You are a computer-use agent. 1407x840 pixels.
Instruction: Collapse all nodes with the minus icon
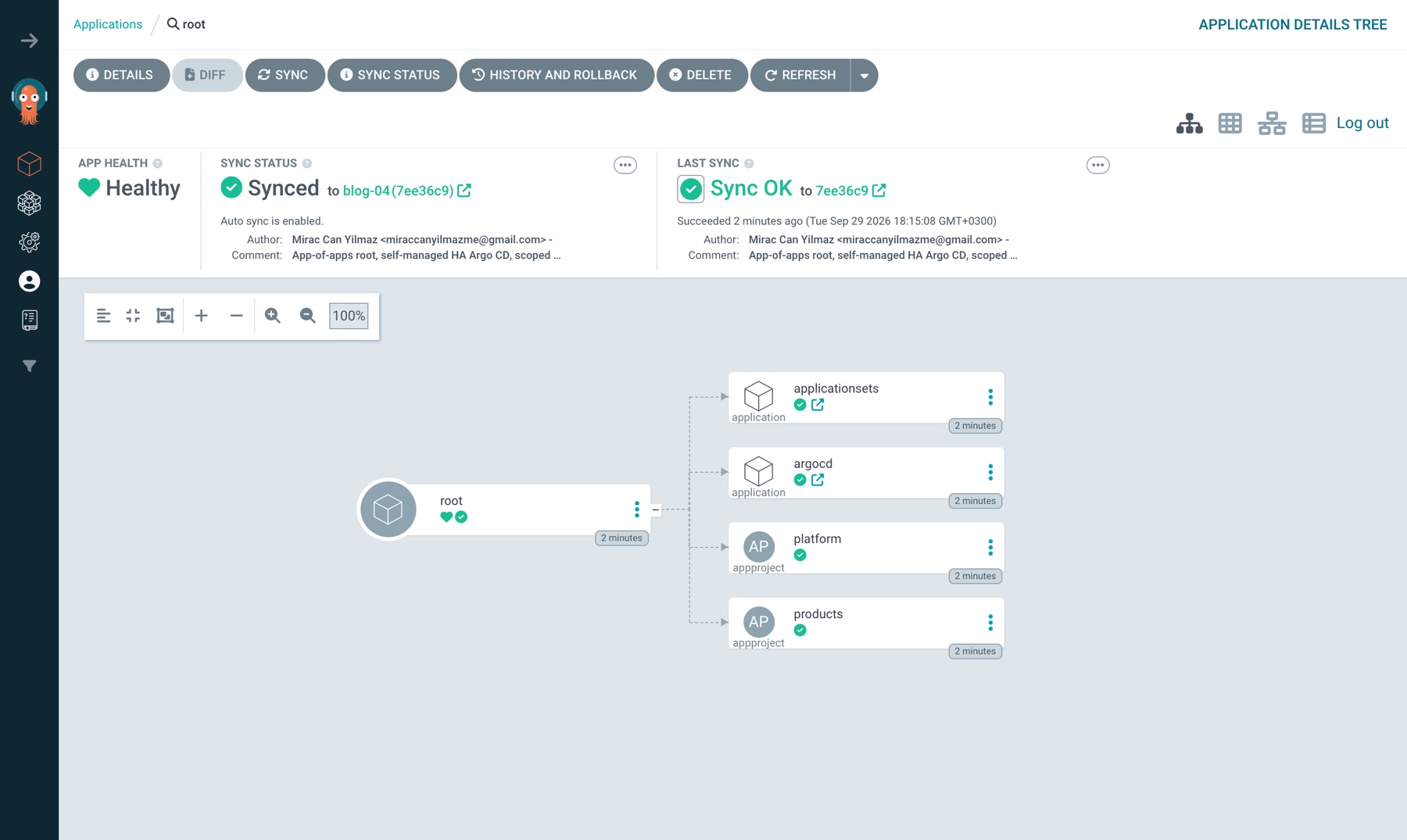click(236, 316)
